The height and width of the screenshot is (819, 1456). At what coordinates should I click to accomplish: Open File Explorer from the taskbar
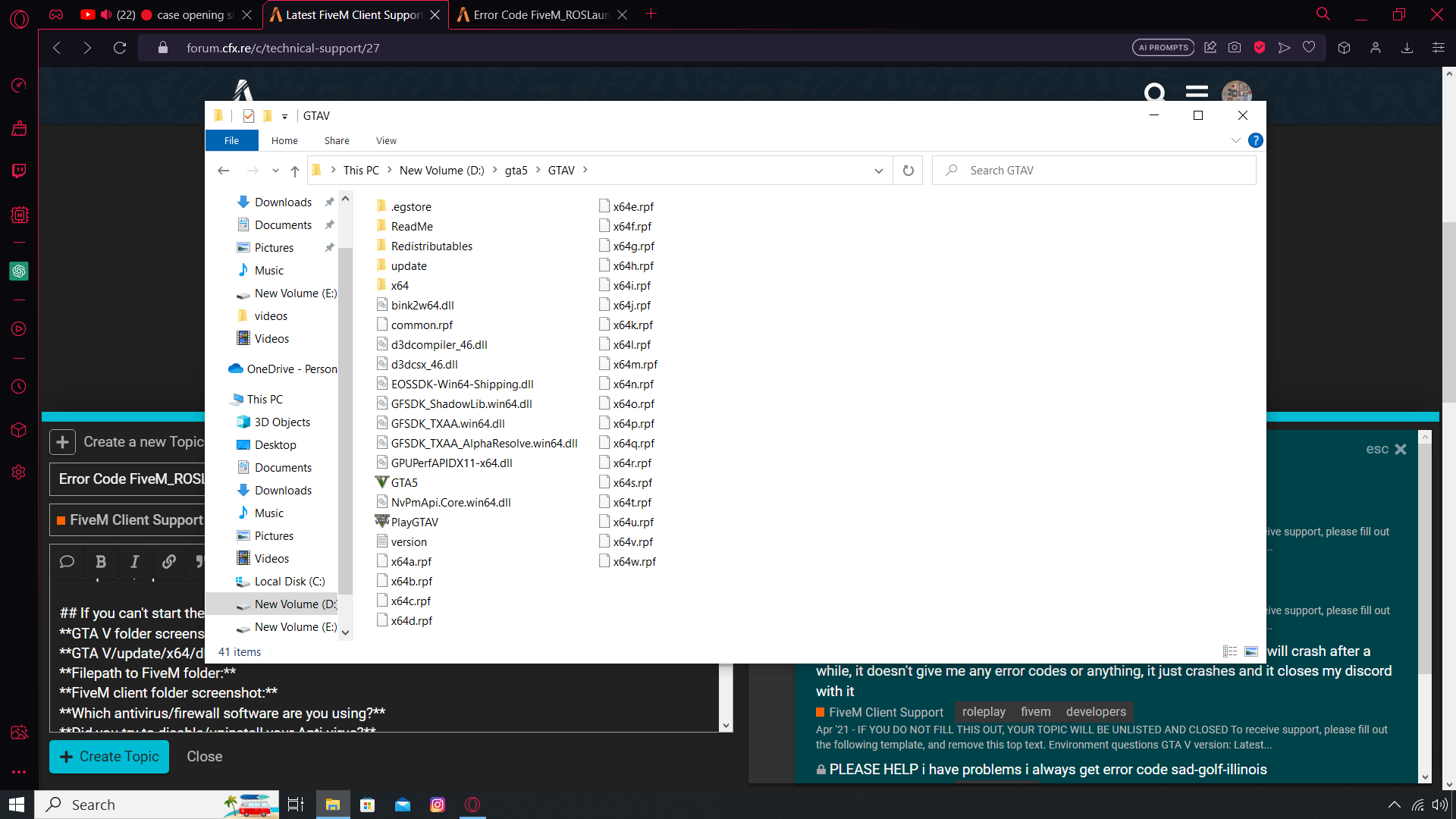pos(332,805)
